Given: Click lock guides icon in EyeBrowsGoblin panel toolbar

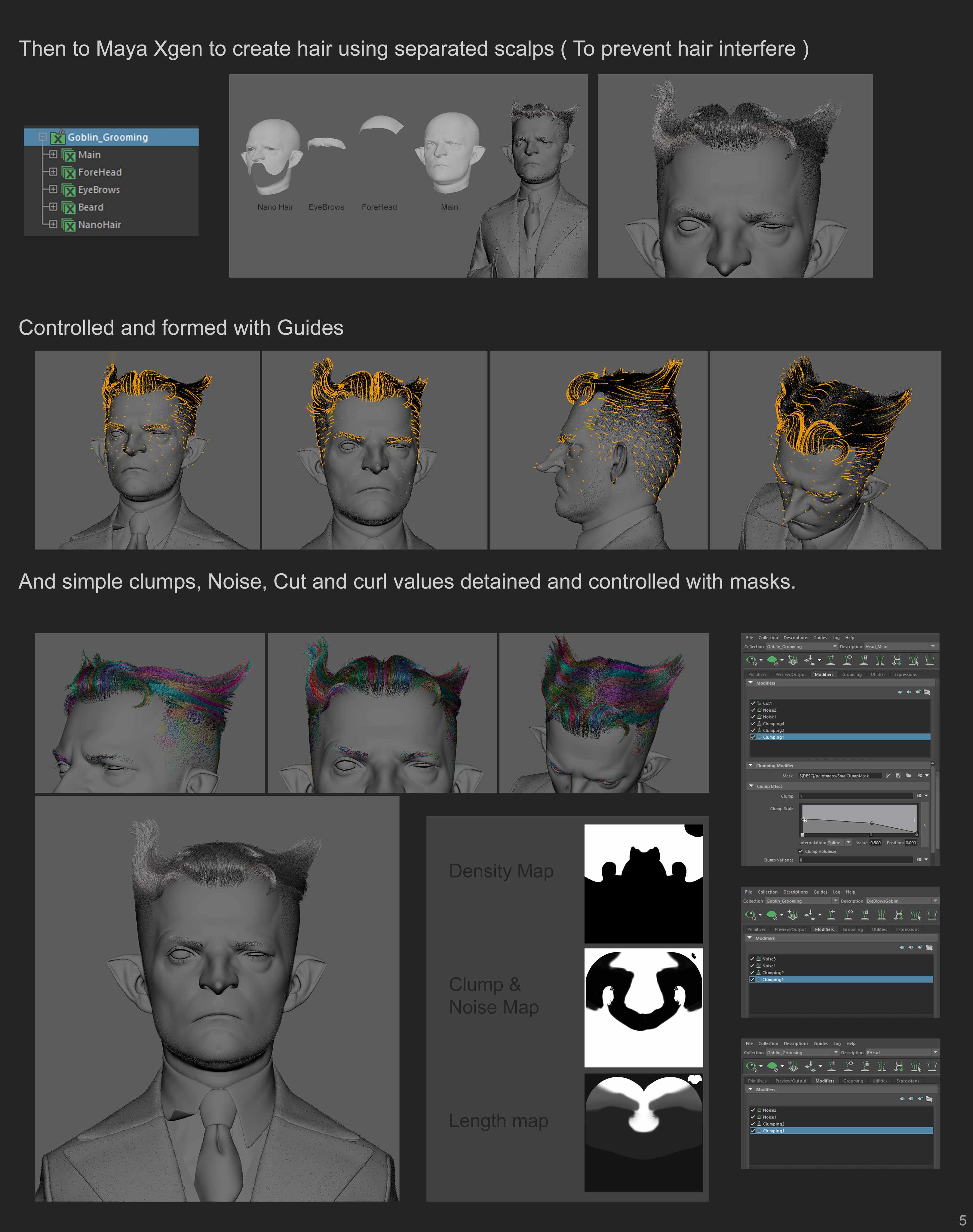Looking at the screenshot, I should click(865, 915).
